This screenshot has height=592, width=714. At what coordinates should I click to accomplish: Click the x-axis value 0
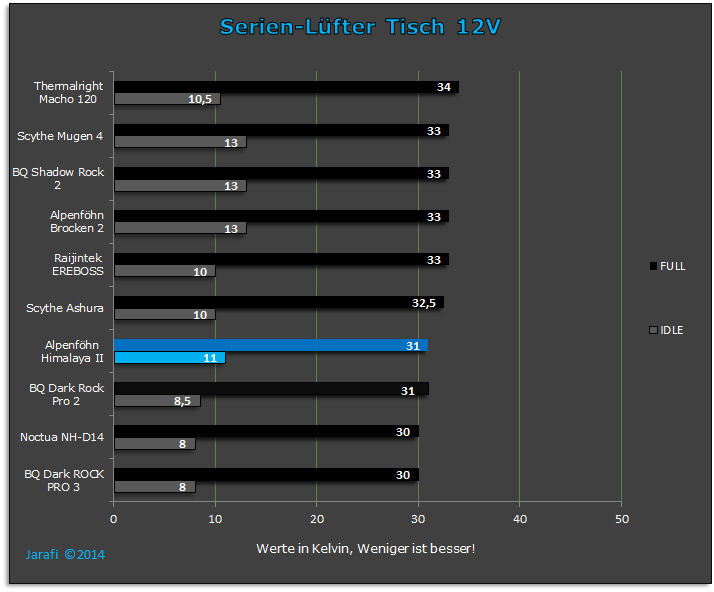click(113, 519)
